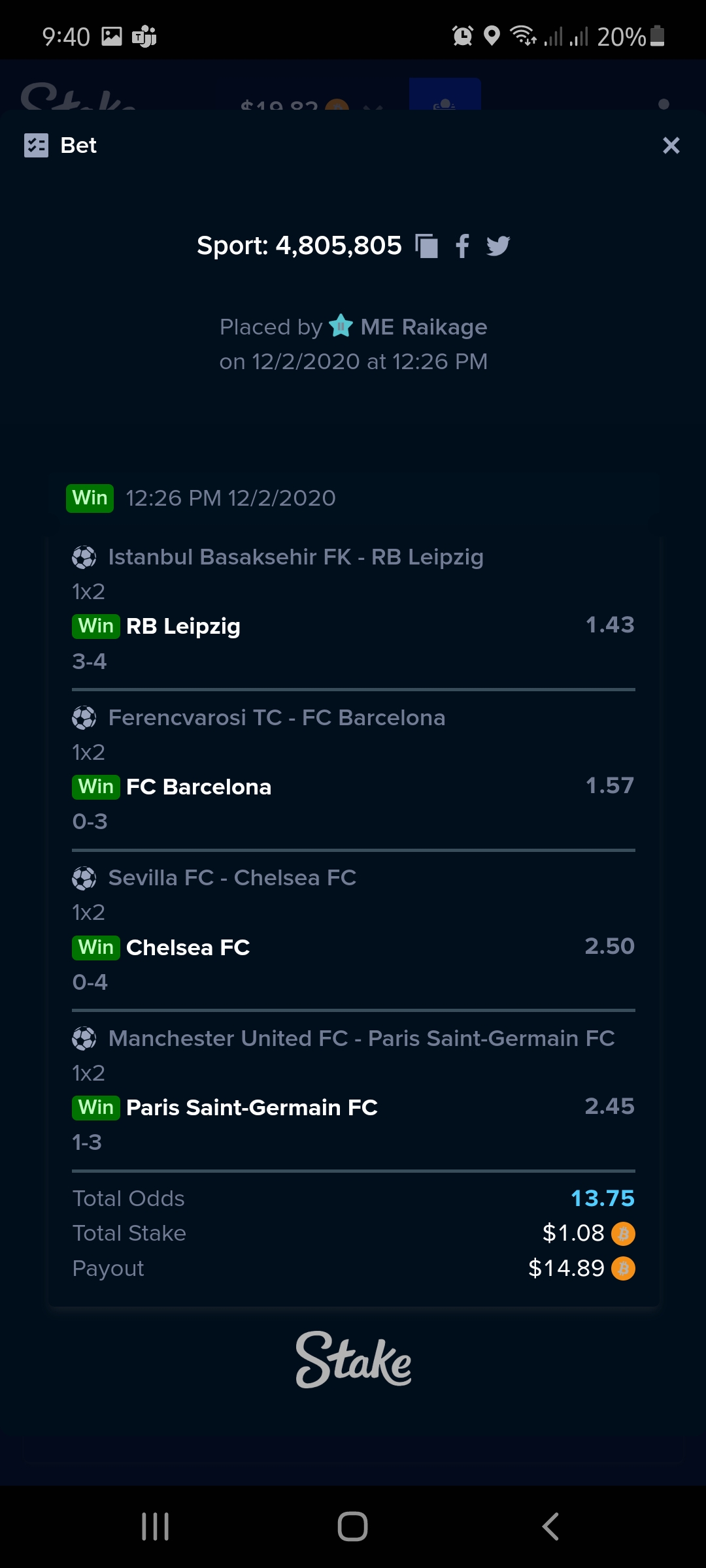Share the bet on Twitter

tap(498, 246)
